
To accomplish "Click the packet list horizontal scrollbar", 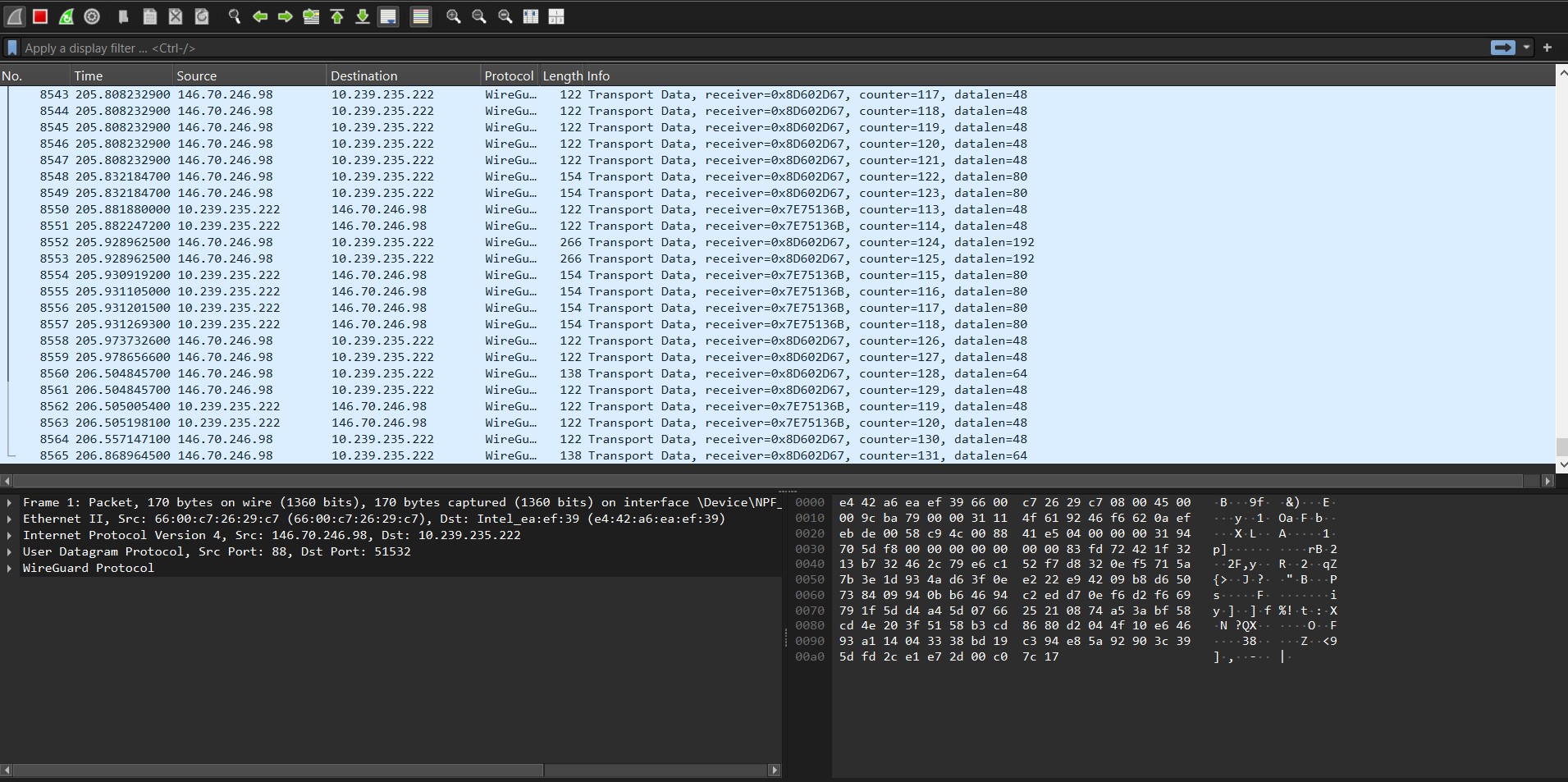I will point(769,481).
